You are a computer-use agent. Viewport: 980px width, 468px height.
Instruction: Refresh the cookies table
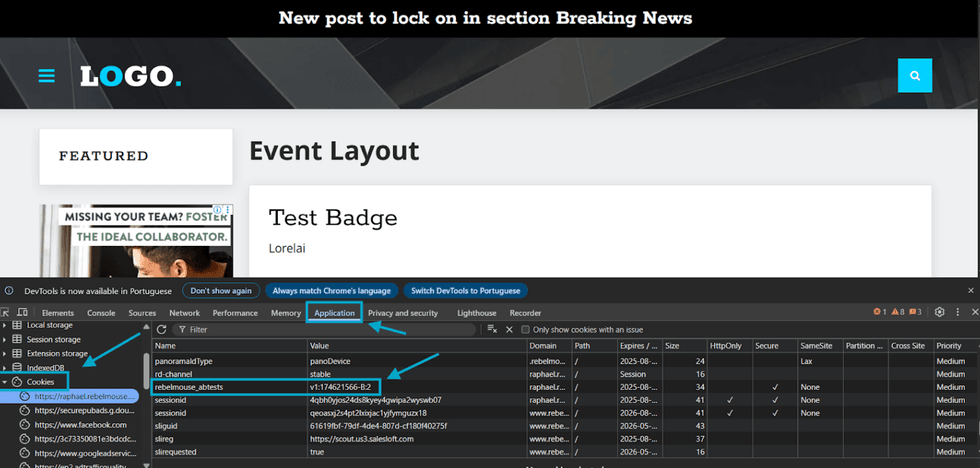[x=161, y=329]
